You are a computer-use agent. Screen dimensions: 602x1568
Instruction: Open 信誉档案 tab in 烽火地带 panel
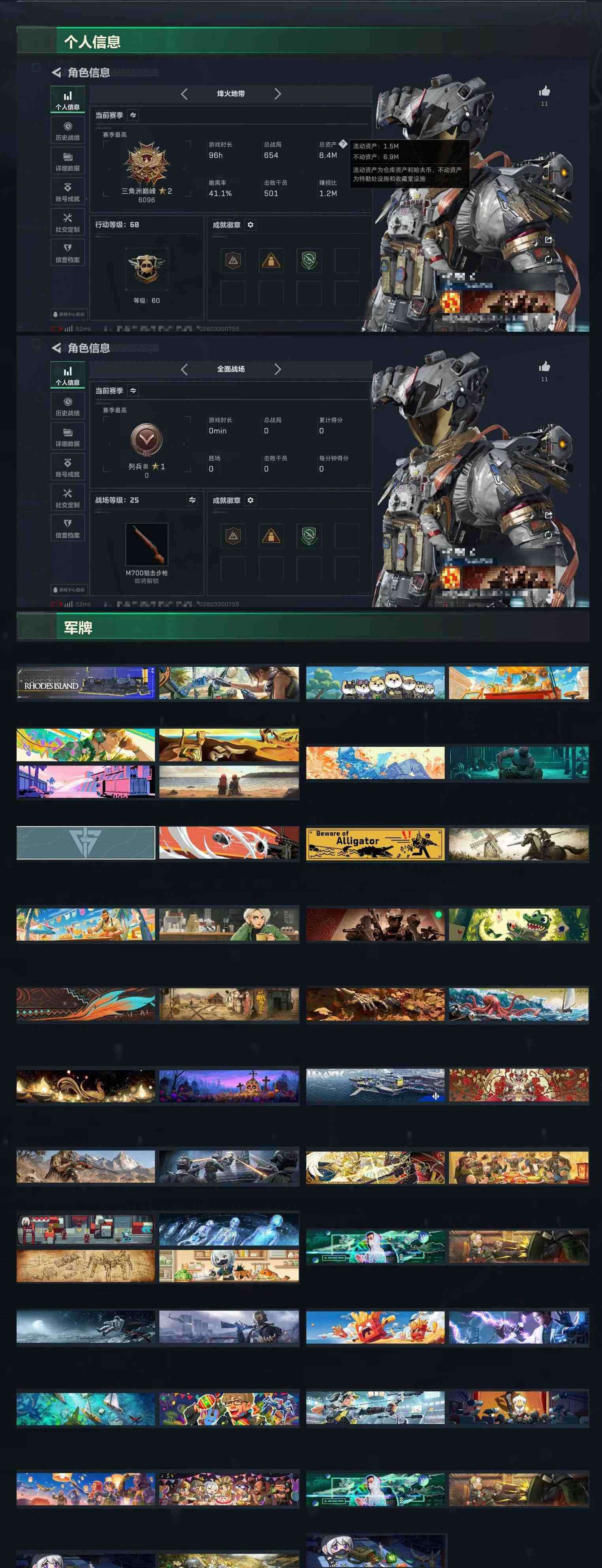[x=68, y=253]
